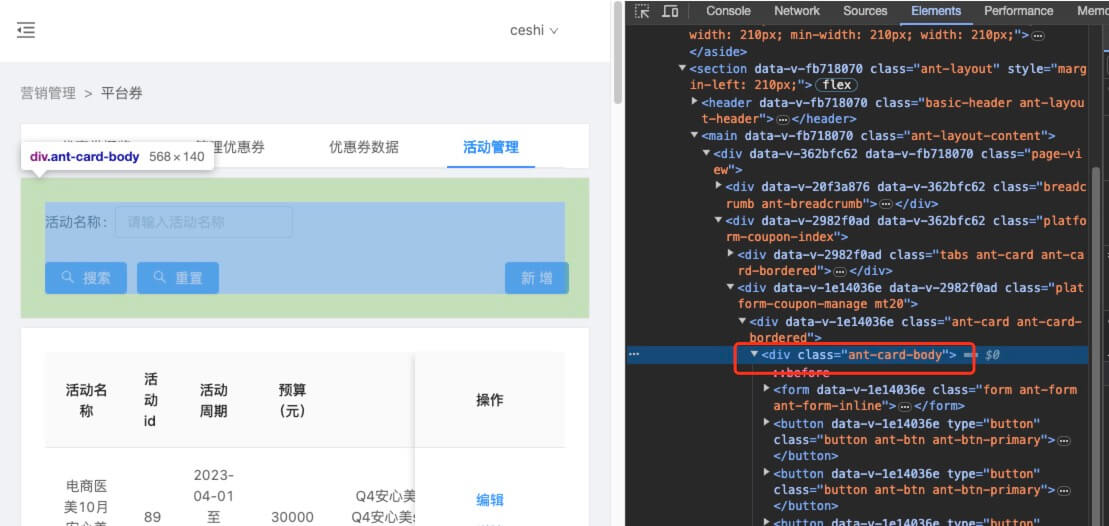
Task: Switch to the Console tab in DevTools
Action: 728,11
